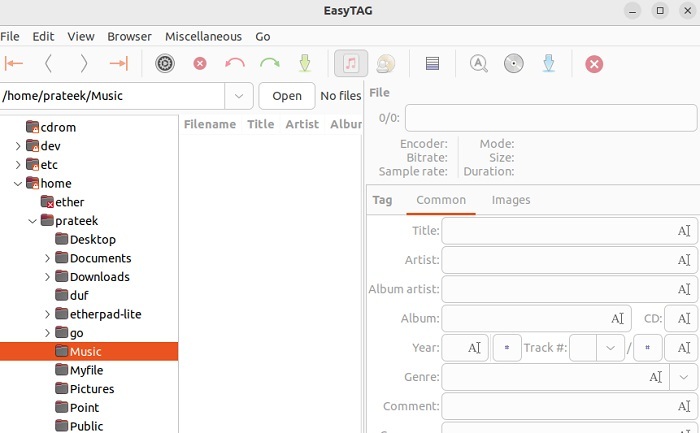Apply Title to selected files icon
Image resolution: width=700 pixels, height=433 pixels.
click(x=684, y=231)
